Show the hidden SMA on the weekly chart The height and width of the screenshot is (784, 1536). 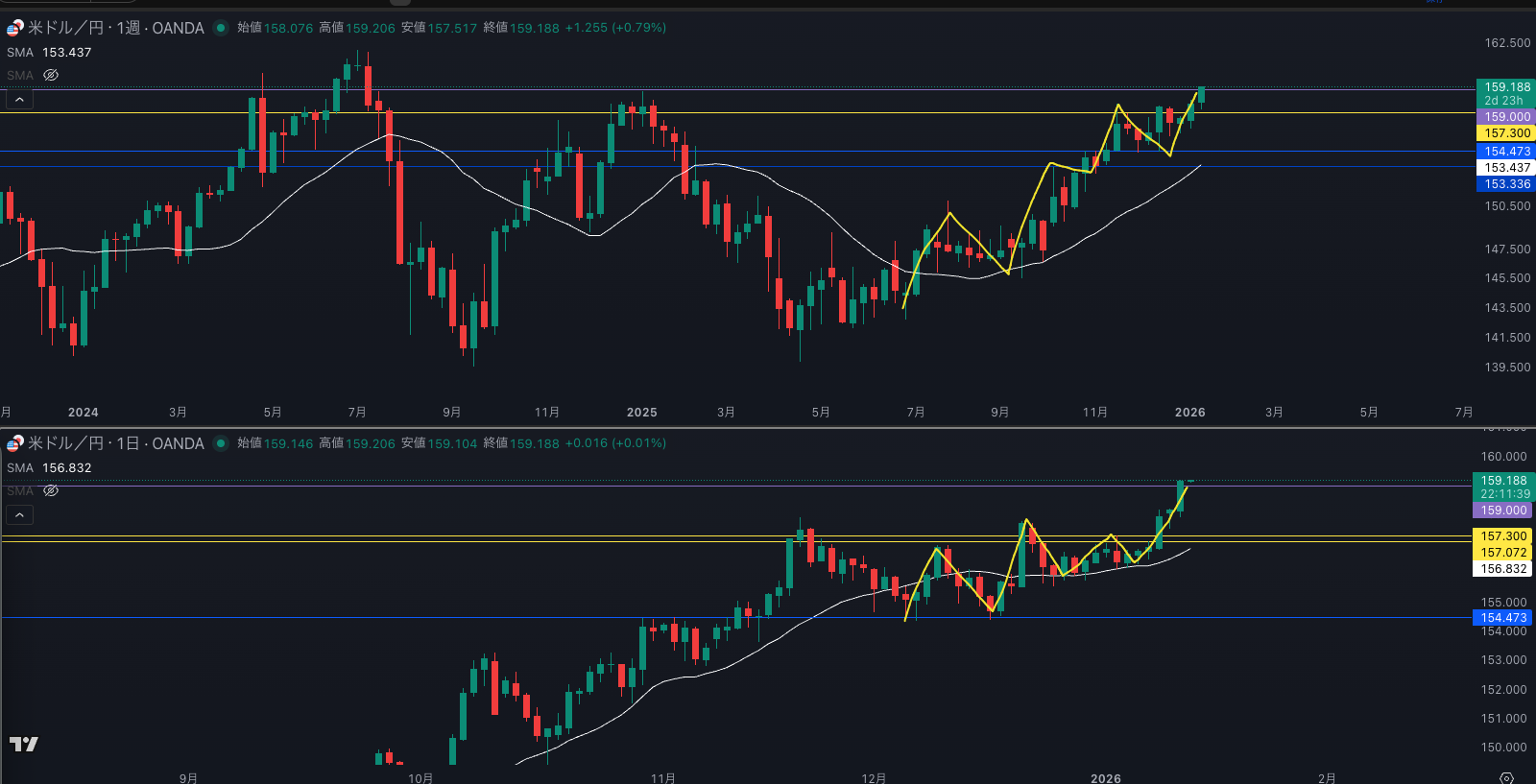click(51, 75)
